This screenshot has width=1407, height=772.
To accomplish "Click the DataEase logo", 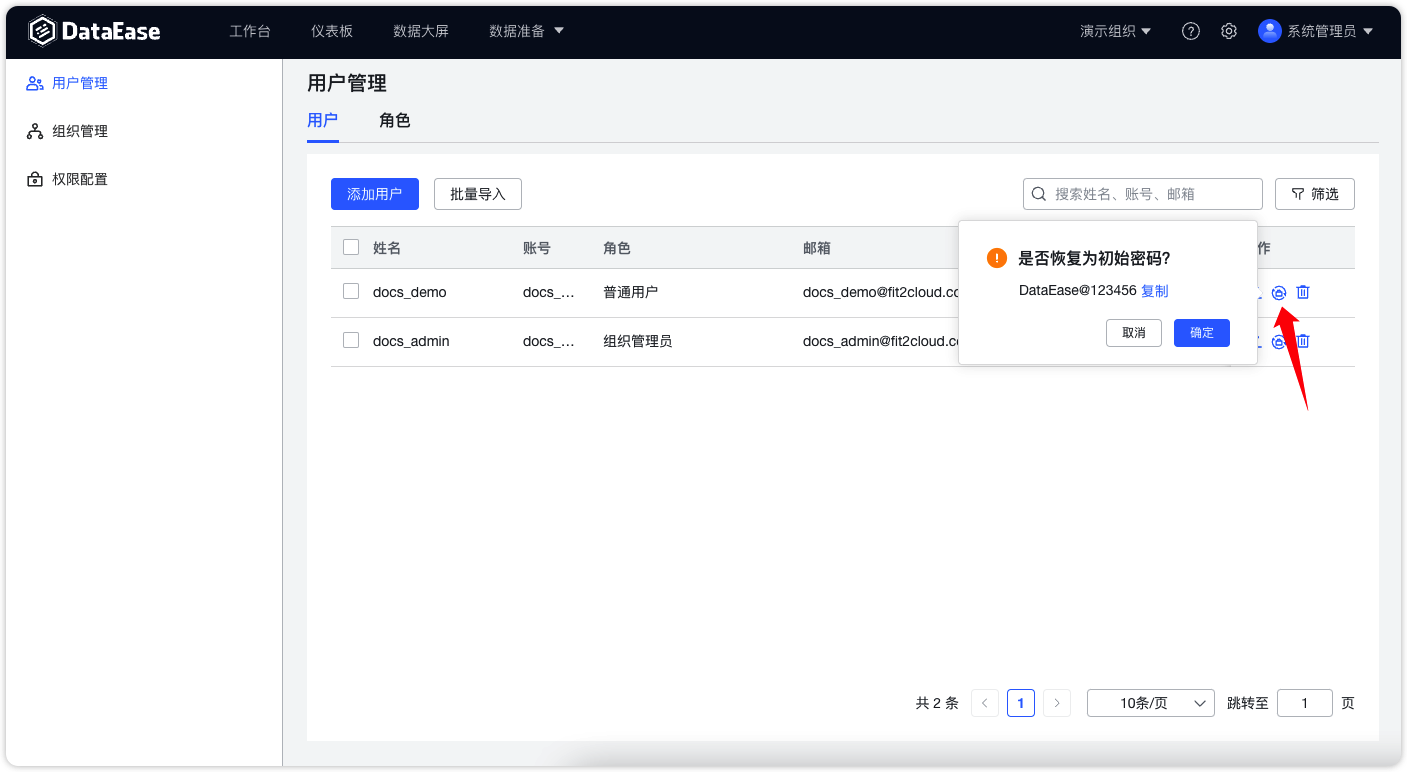I will [94, 31].
